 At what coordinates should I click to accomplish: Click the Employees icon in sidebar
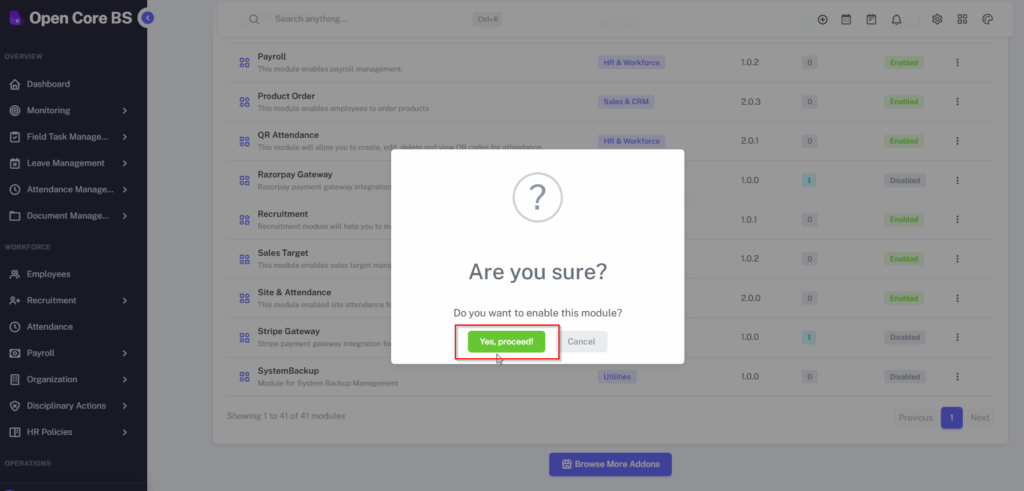tap(15, 274)
